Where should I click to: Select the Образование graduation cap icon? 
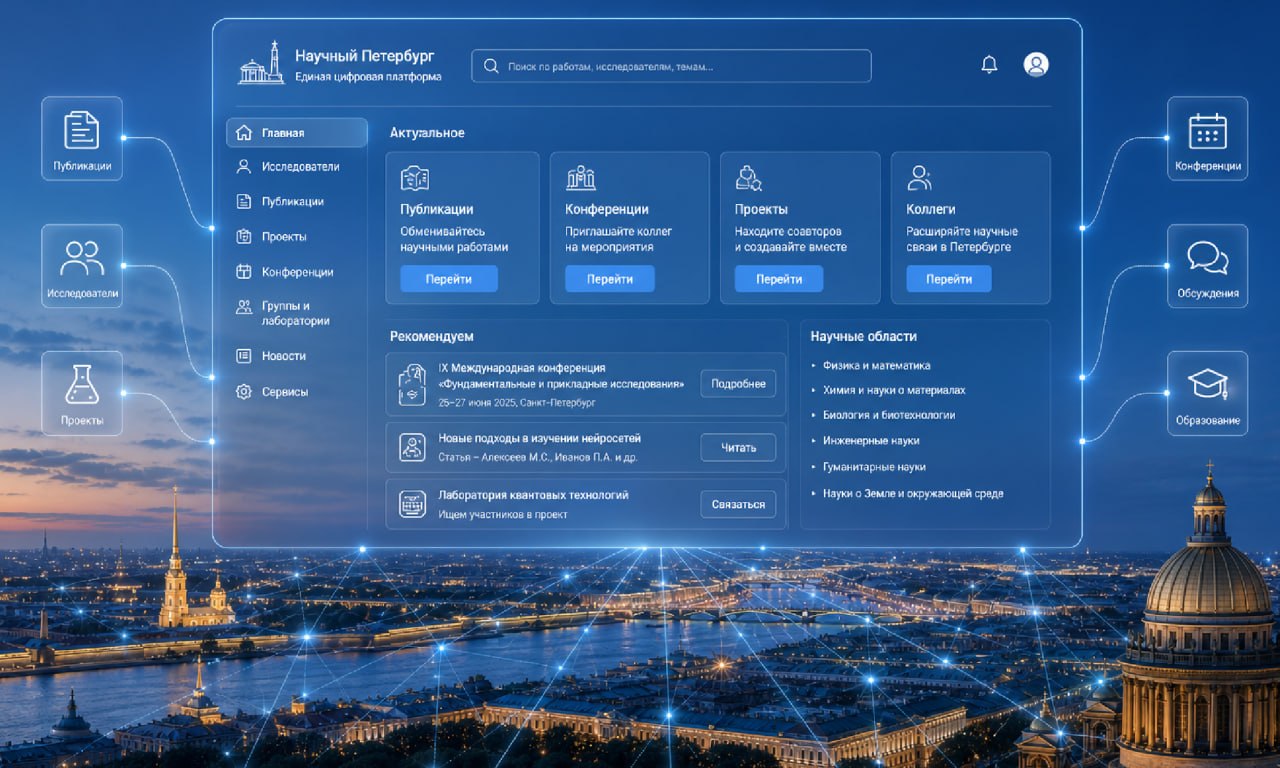pyautogui.click(x=1207, y=384)
